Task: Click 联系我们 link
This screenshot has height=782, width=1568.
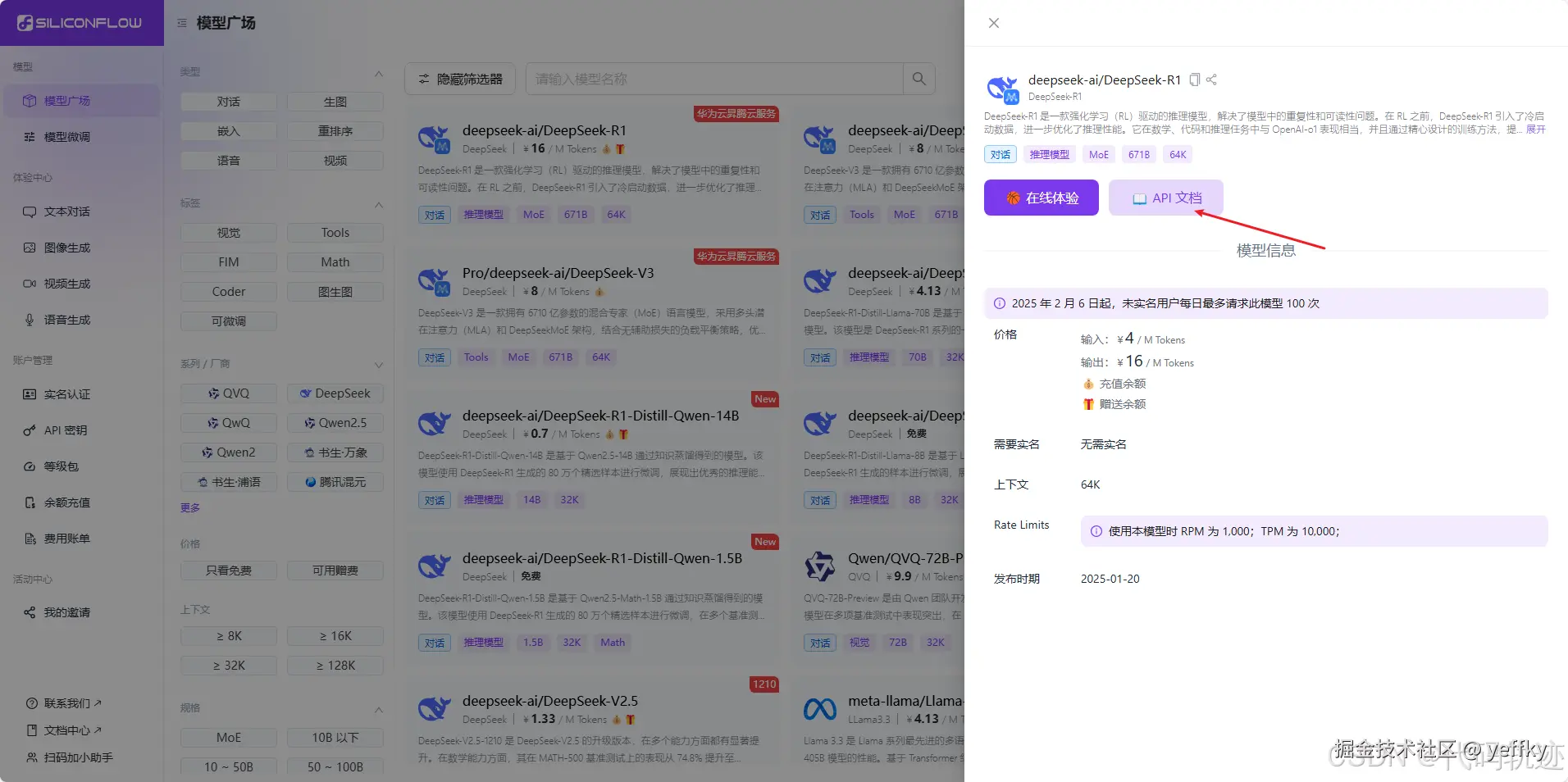Action: tap(66, 703)
